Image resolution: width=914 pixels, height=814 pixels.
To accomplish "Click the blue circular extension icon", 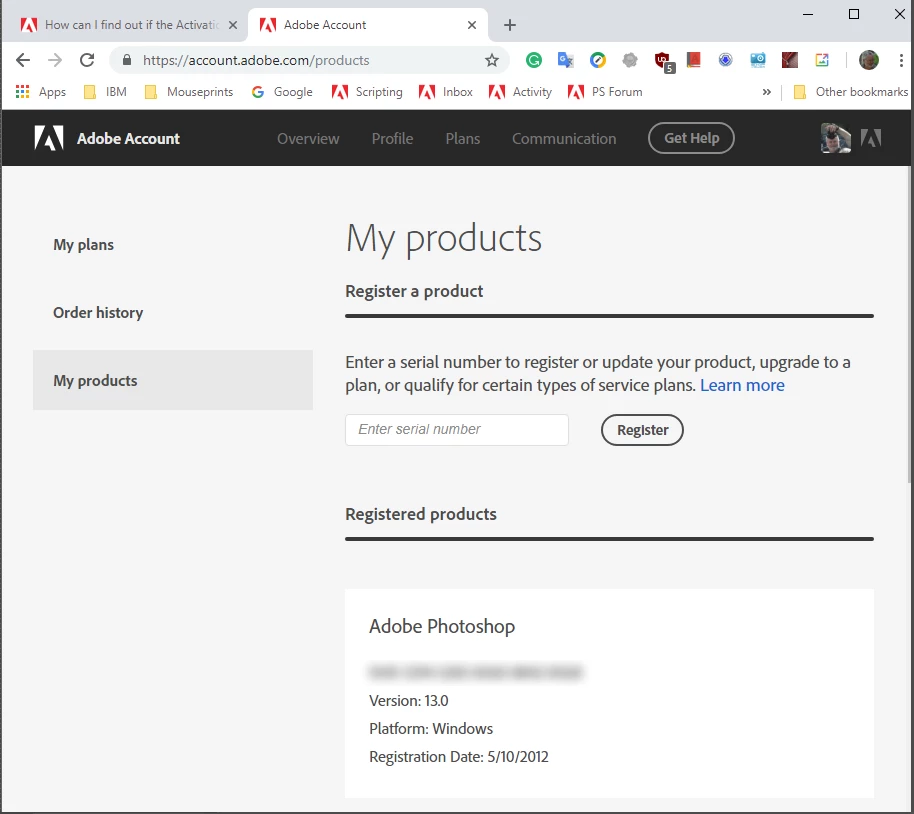I will coord(725,60).
